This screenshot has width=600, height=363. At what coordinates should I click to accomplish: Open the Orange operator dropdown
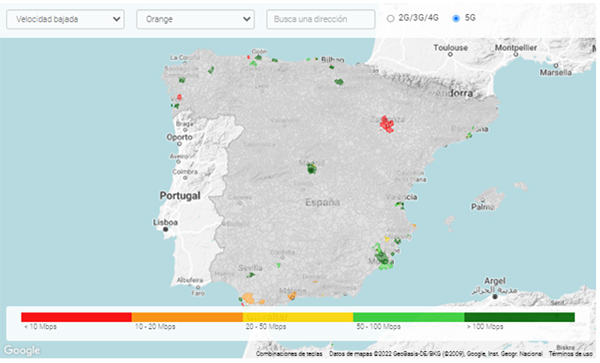tap(196, 19)
